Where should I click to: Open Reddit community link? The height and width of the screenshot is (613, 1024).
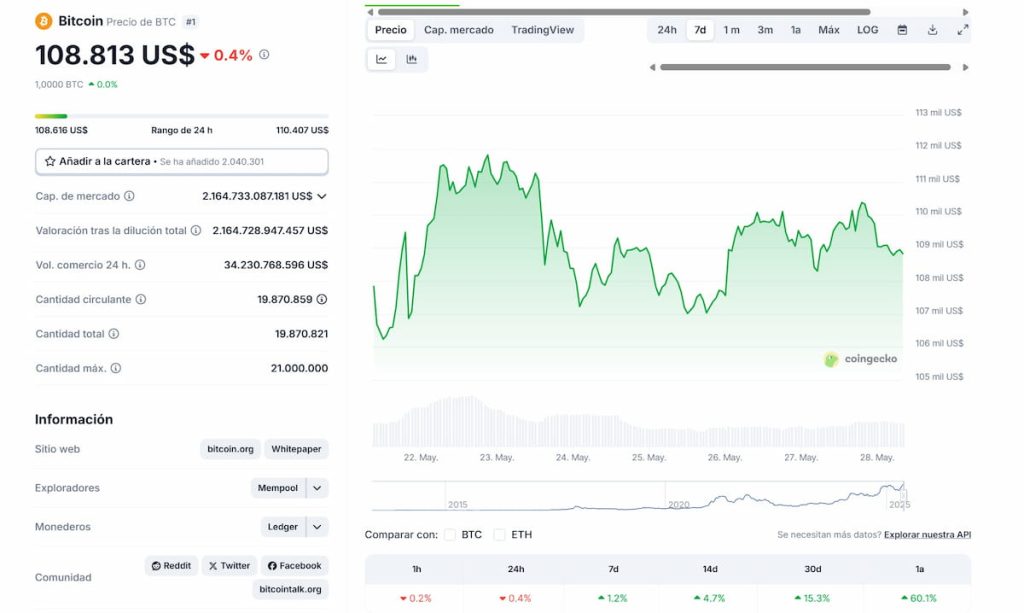point(171,566)
